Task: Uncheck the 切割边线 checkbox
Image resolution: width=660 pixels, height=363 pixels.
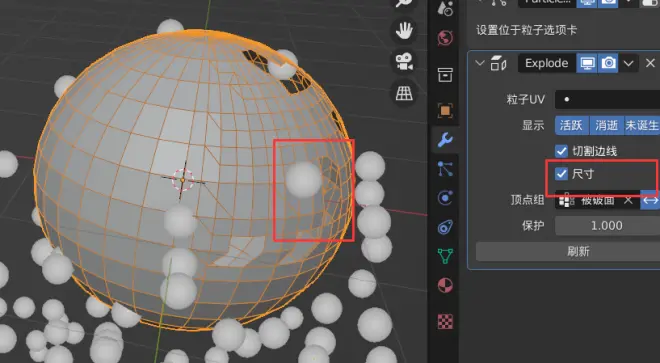Action: point(561,151)
